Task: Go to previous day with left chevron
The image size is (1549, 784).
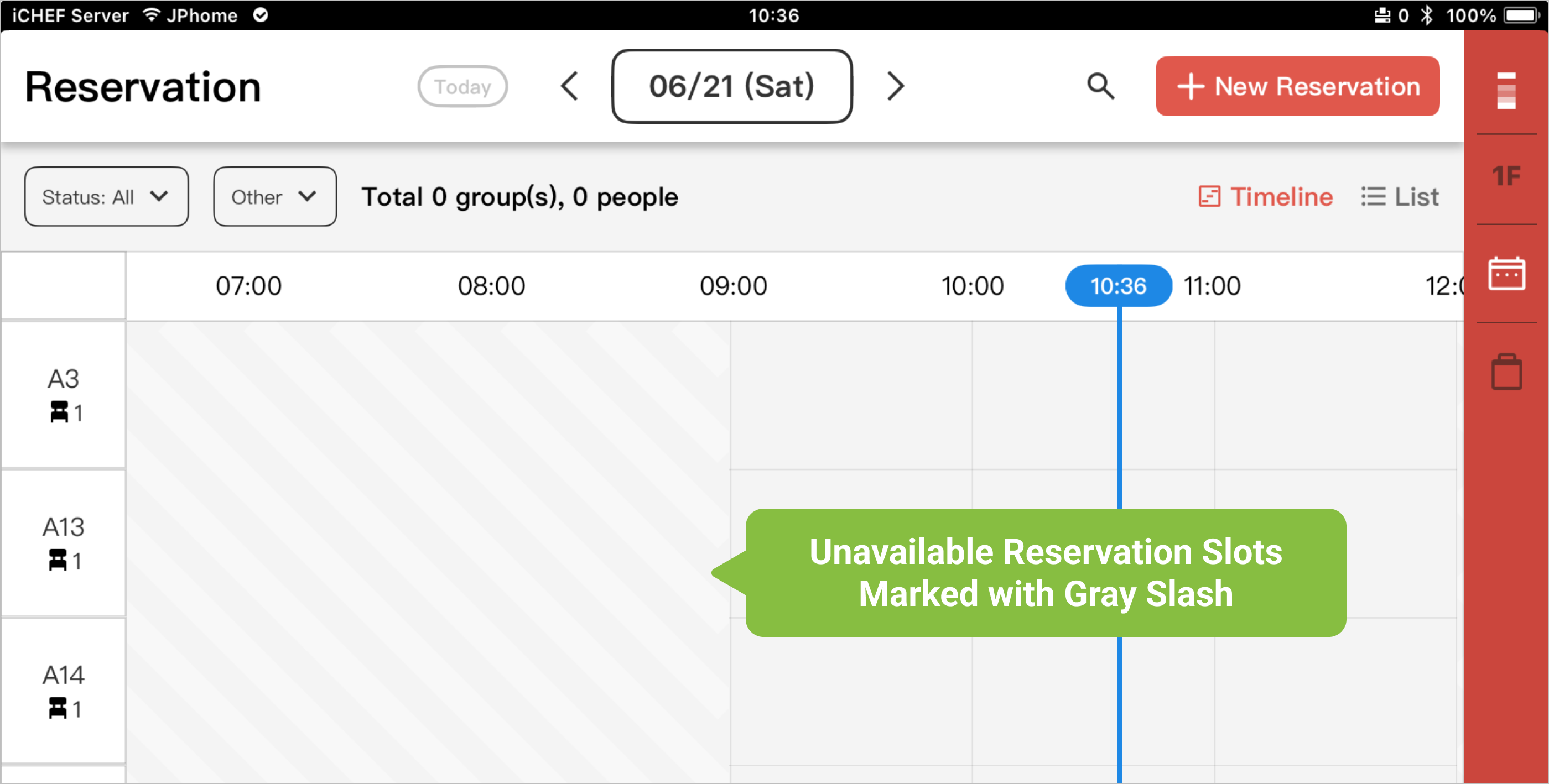Action: (569, 86)
